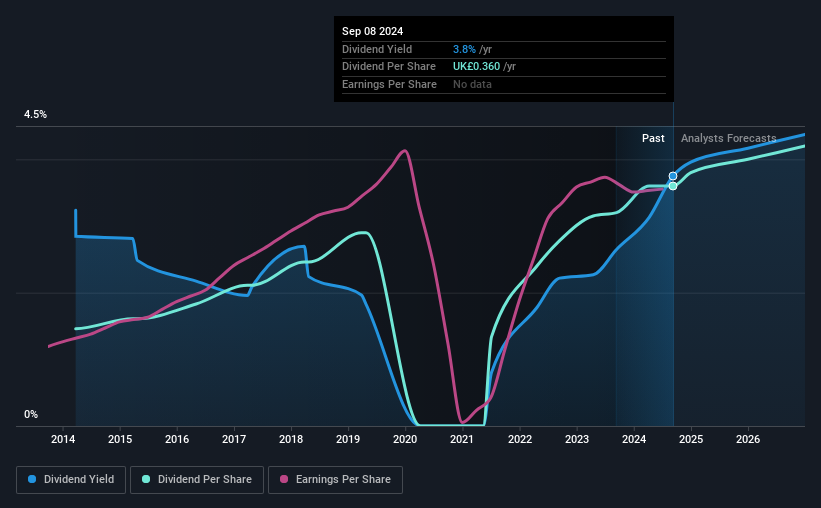
Task: Click the blue dot in Dividend Yield legend
Action: click(x=32, y=479)
